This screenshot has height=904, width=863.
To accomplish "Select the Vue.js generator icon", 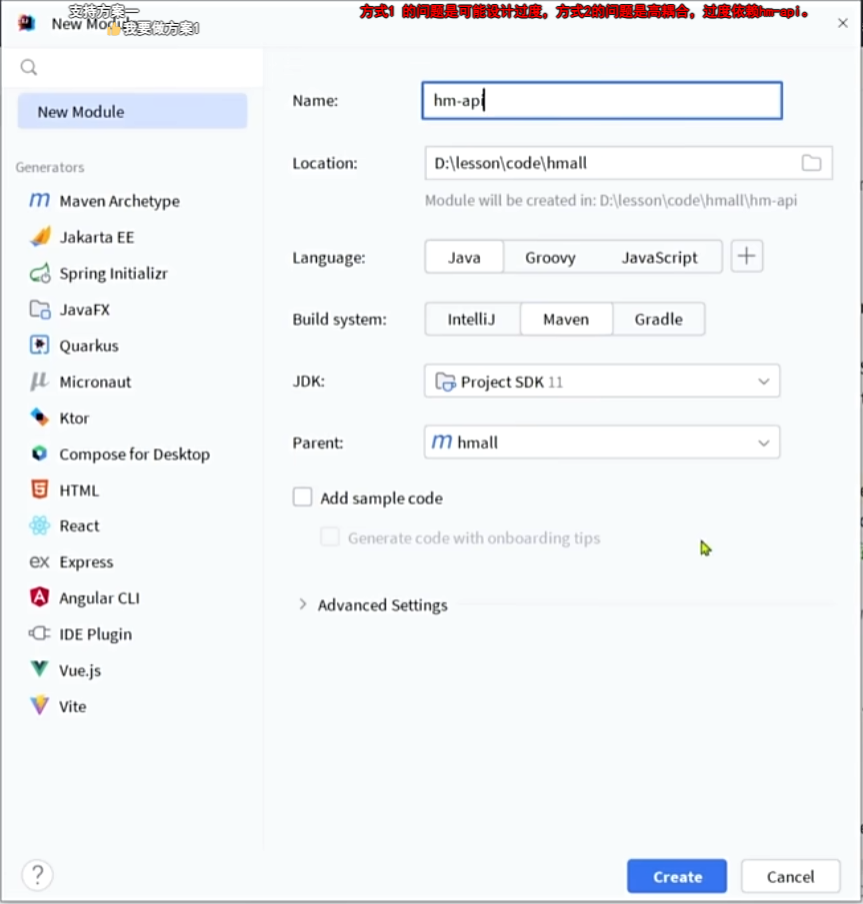I will [x=39, y=669].
